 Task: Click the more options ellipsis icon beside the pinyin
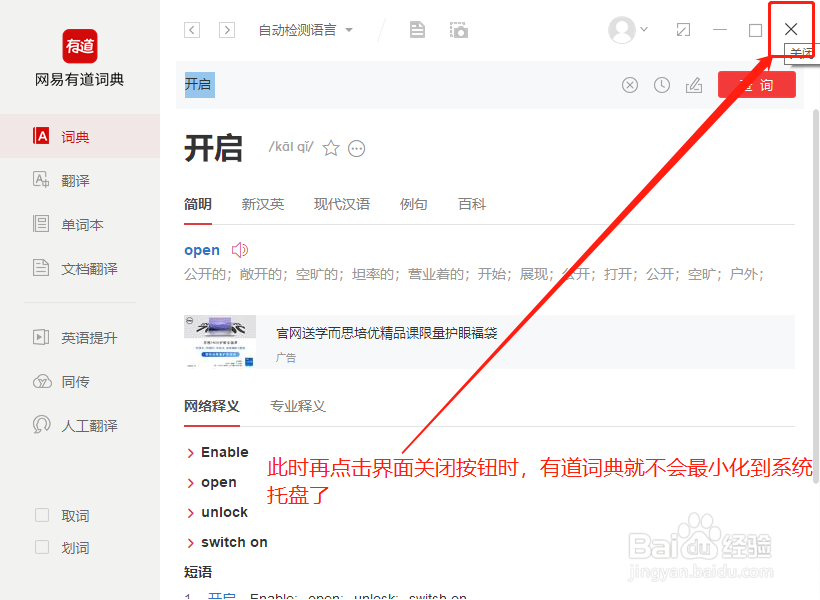point(357,149)
